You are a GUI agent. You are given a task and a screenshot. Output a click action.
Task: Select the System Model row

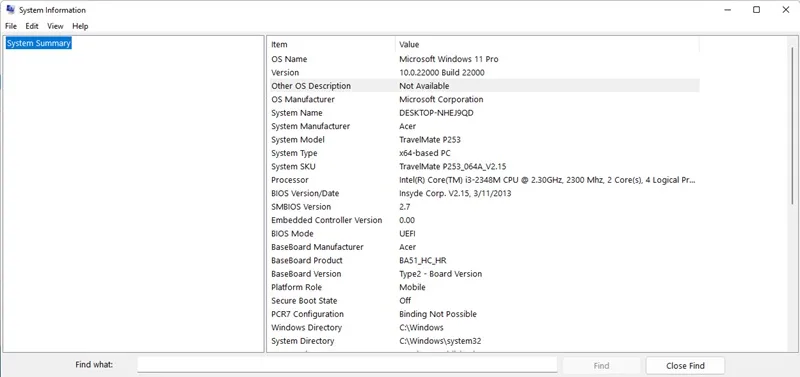coord(484,140)
